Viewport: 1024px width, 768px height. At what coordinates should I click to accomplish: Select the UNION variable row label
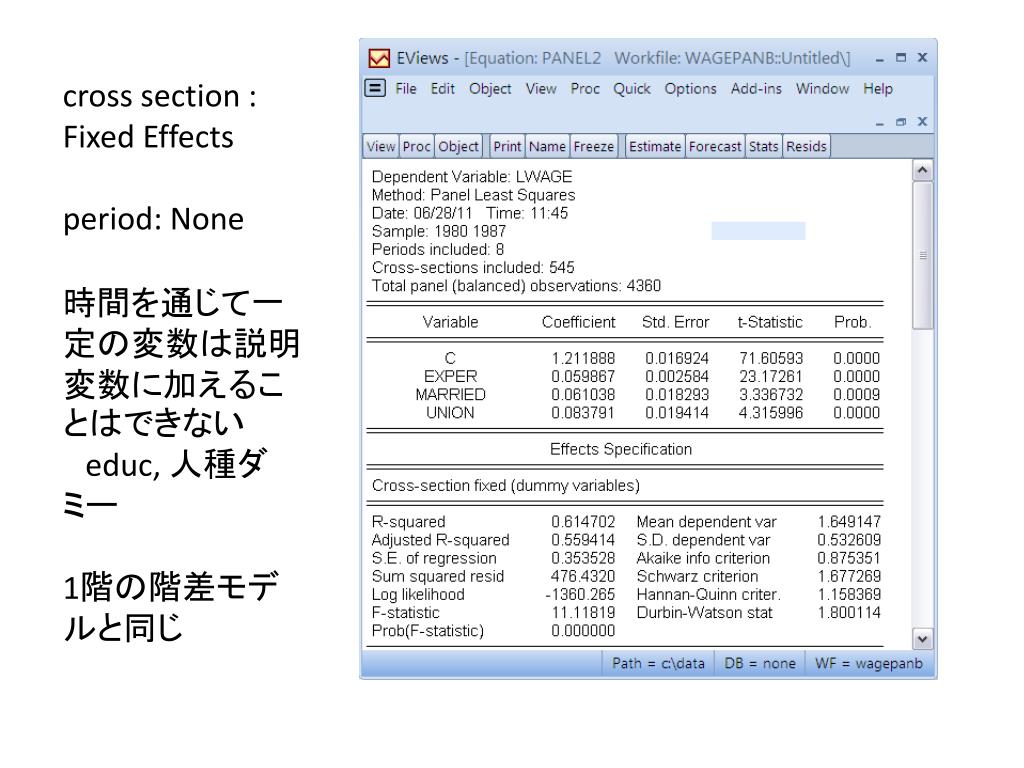[451, 413]
